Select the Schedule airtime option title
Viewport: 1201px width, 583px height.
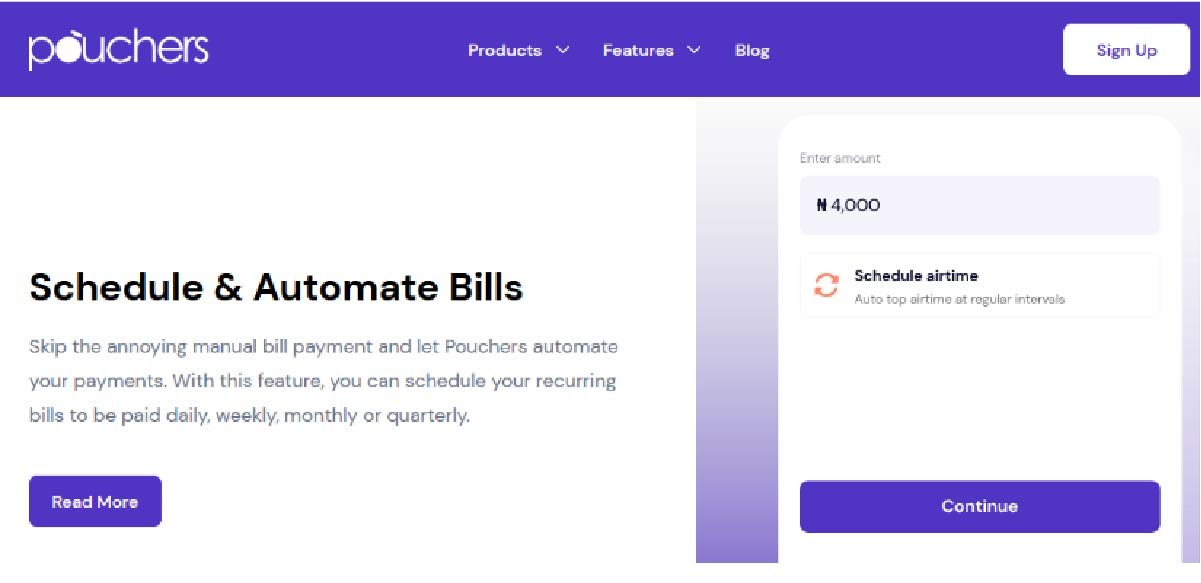pos(916,276)
